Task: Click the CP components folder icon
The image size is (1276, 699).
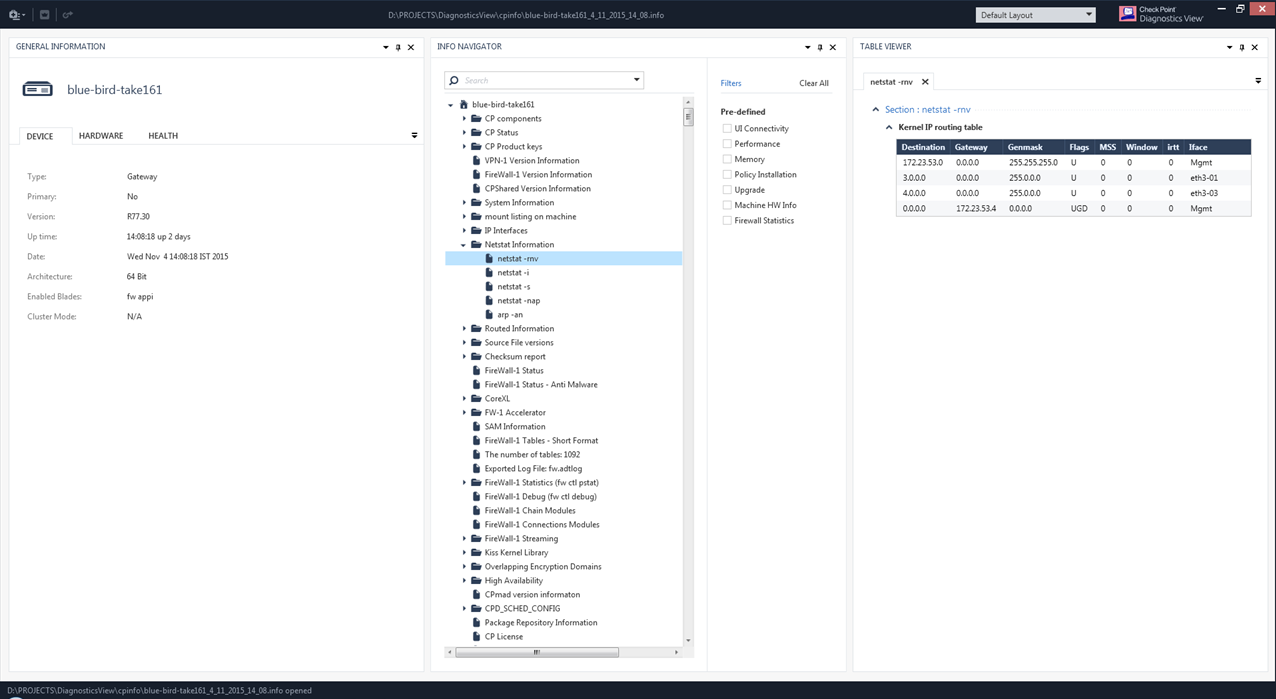Action: click(x=477, y=119)
